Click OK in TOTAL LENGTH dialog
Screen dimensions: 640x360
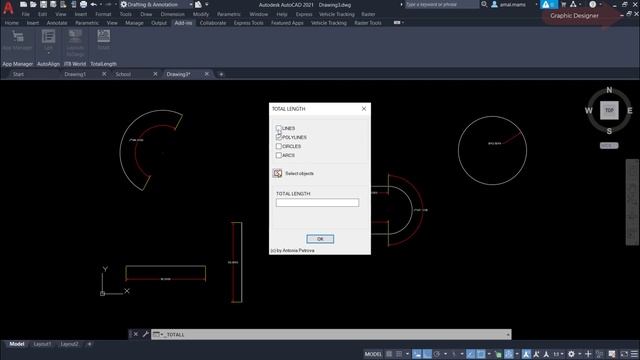(x=320, y=239)
